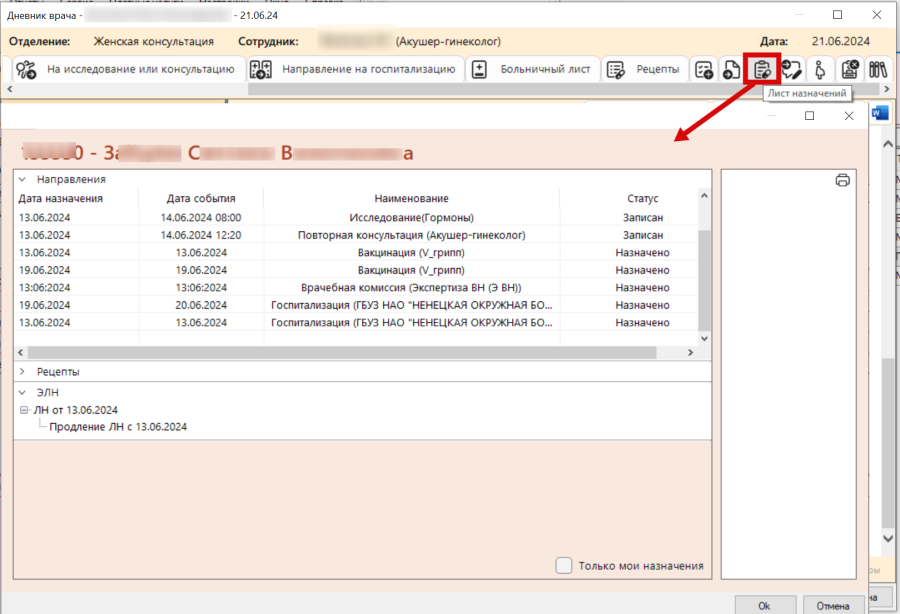Expand the Рецепты section in the dialog
Screen dimensions: 900x614
pyautogui.click(x=22, y=372)
